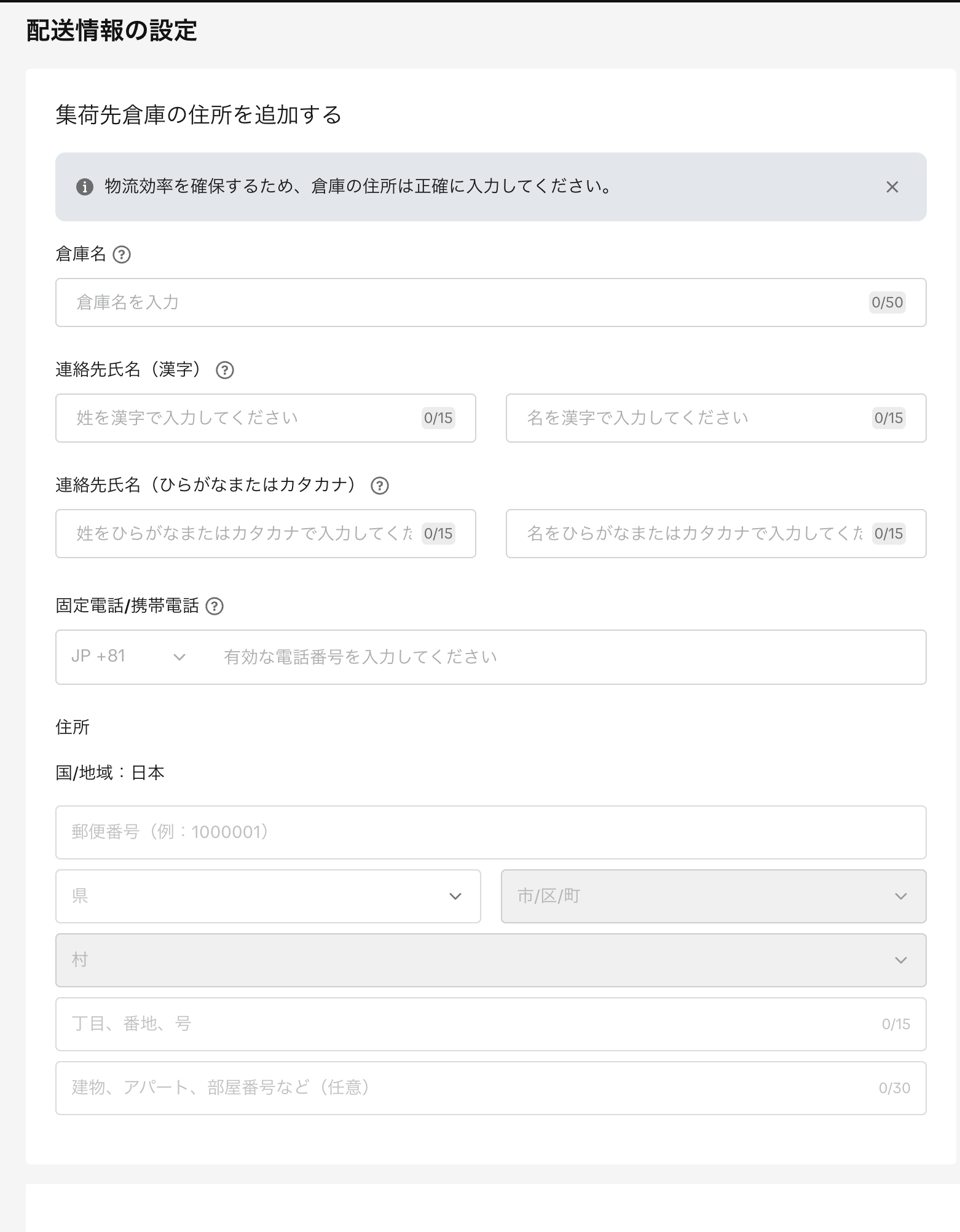Open the JP +81 country code dropdown
Viewport: 960px width, 1232px height.
click(x=129, y=657)
